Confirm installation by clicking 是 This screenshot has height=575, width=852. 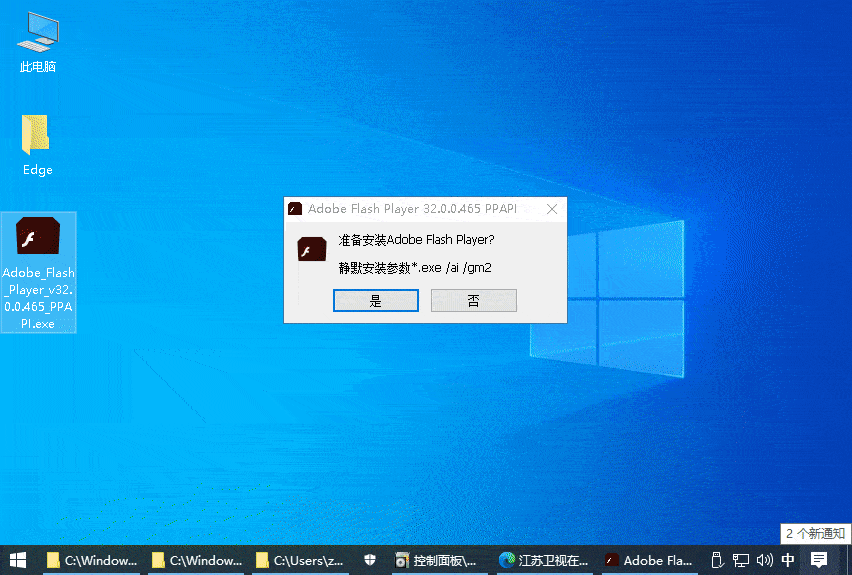tap(375, 301)
